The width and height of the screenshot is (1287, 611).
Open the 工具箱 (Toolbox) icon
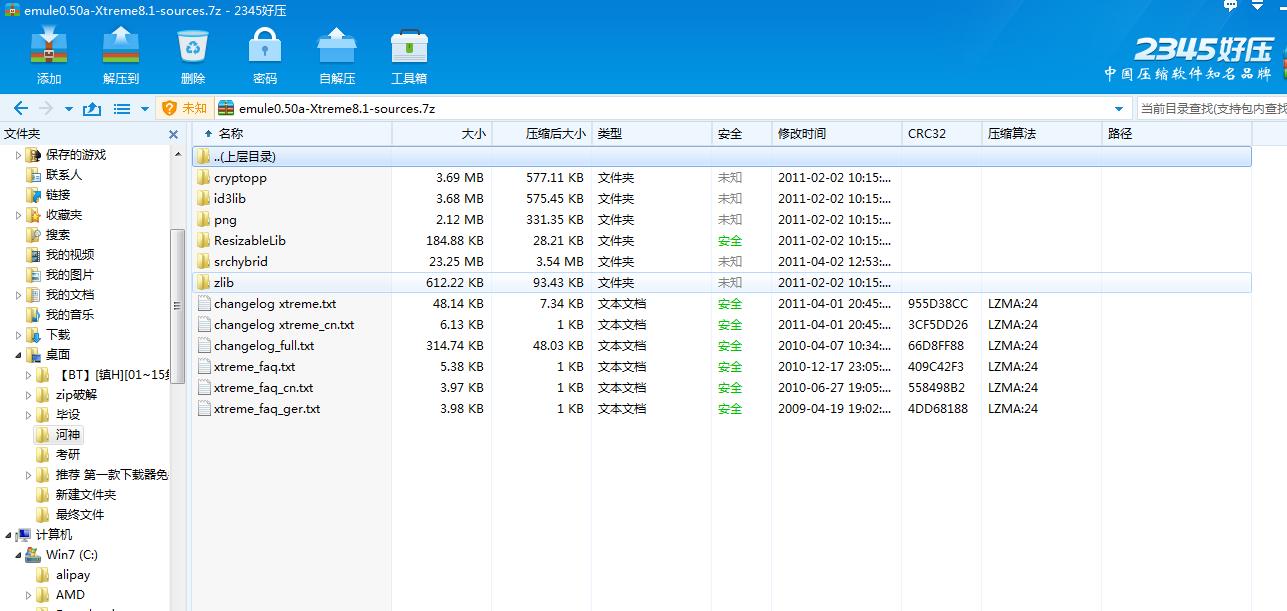pyautogui.click(x=409, y=46)
